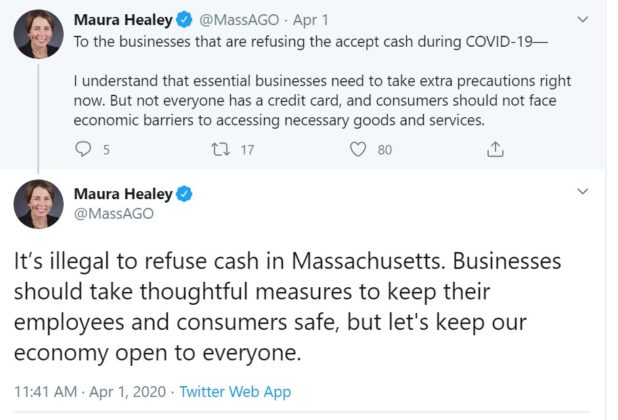The image size is (618, 420).
Task: Open the chevron menu on the lower tweet
Action: (x=584, y=191)
